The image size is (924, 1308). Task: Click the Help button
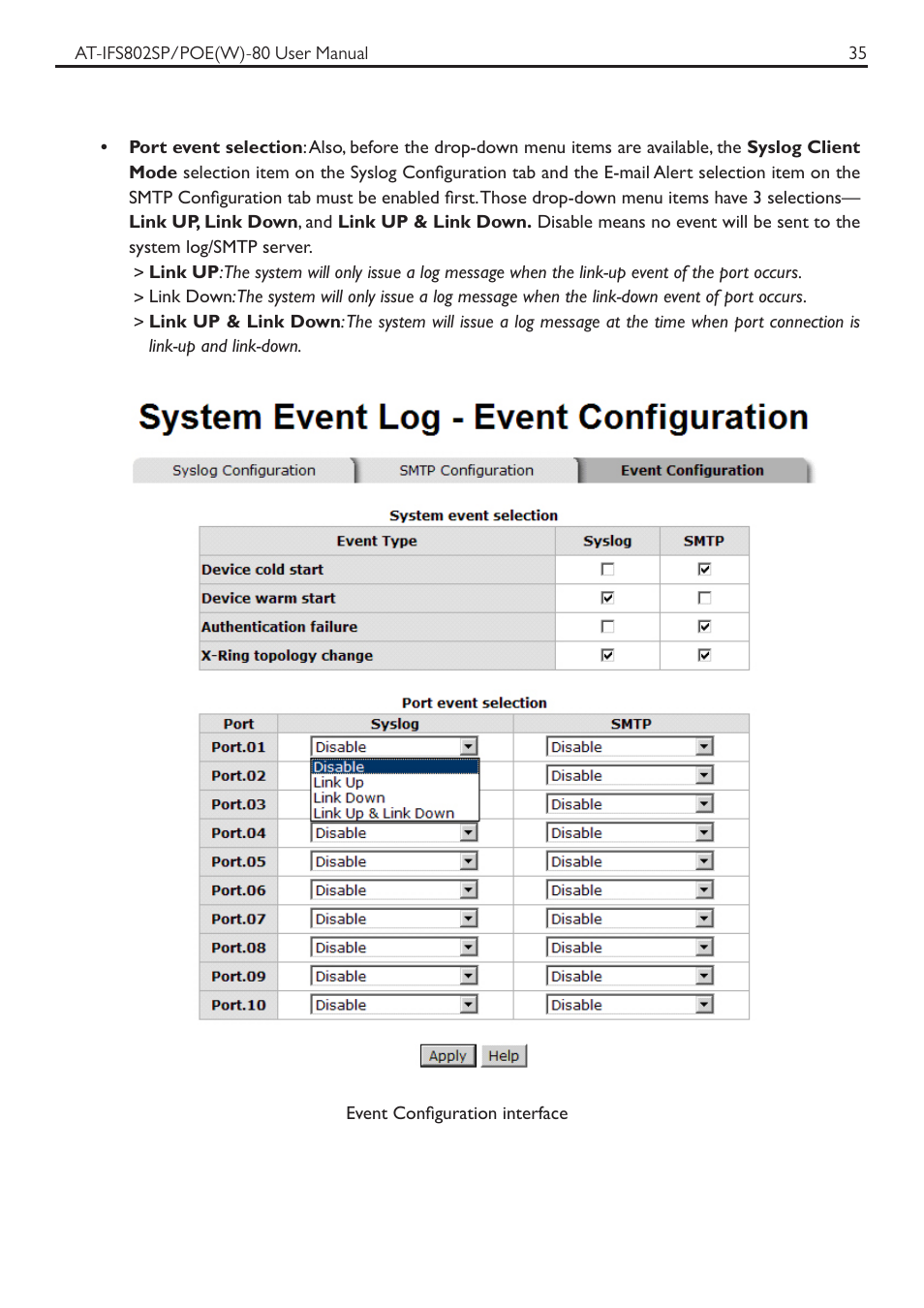[504, 1055]
